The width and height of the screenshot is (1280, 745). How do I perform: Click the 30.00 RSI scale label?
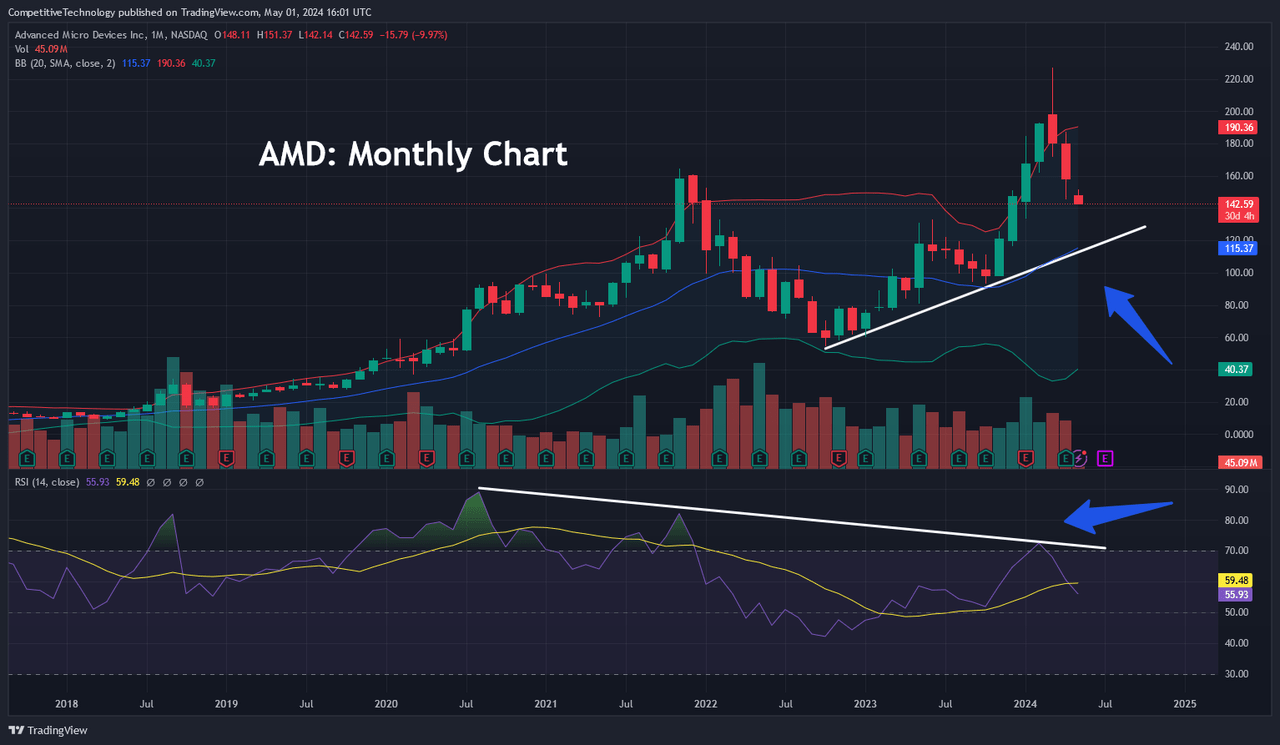pyautogui.click(x=1237, y=675)
